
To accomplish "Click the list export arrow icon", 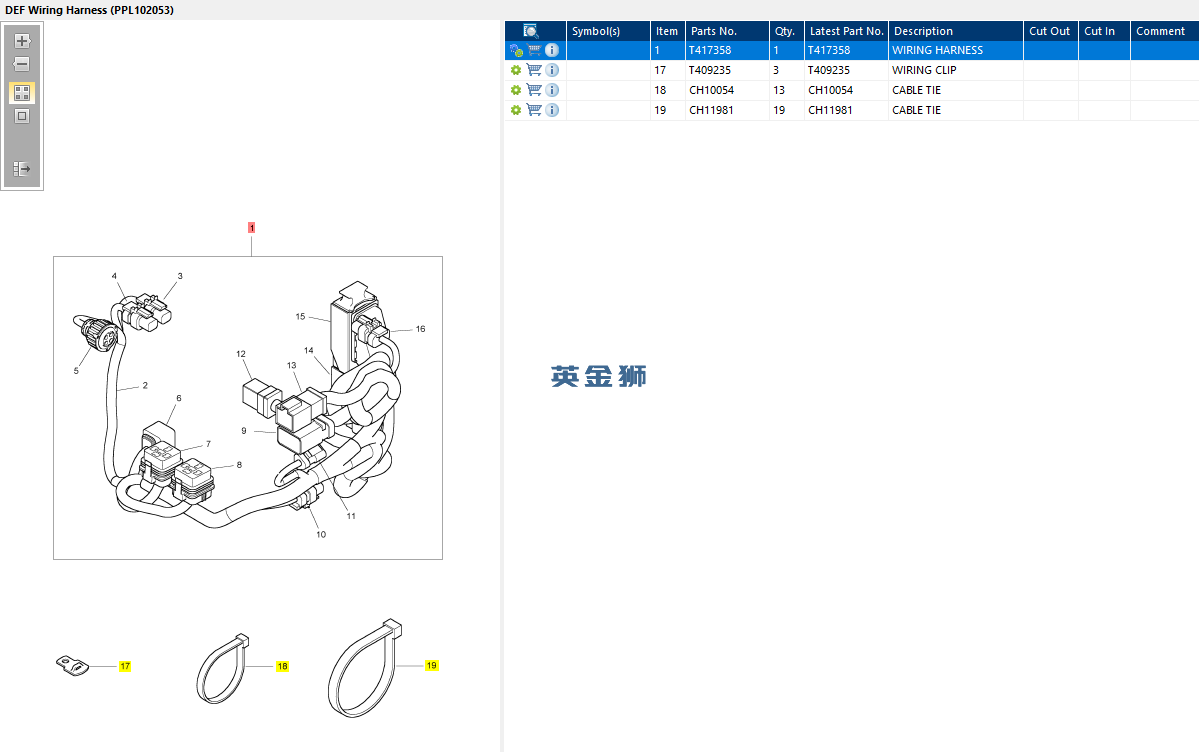I will (x=22, y=168).
